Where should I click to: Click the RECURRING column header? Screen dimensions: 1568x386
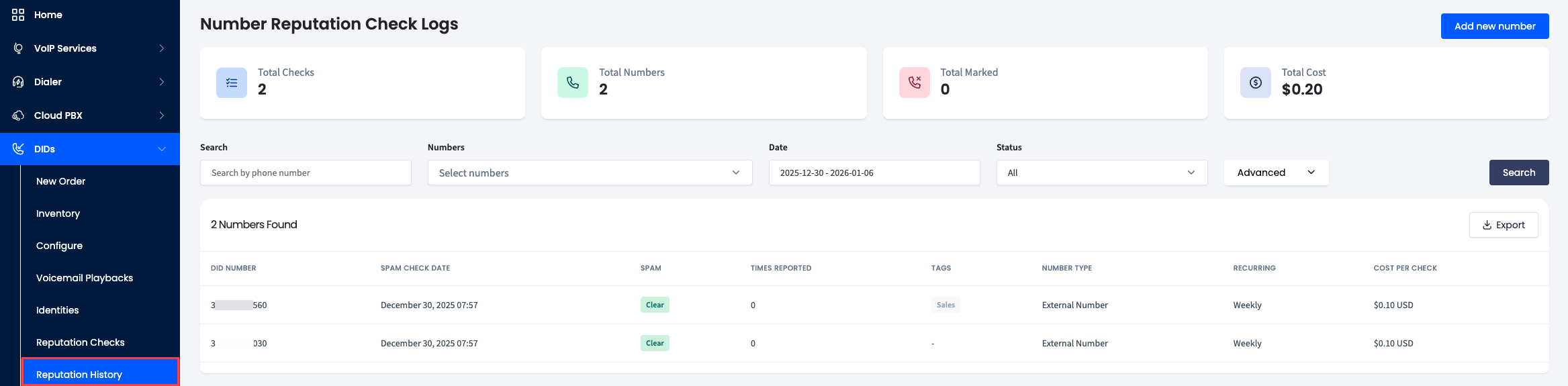coord(1254,268)
